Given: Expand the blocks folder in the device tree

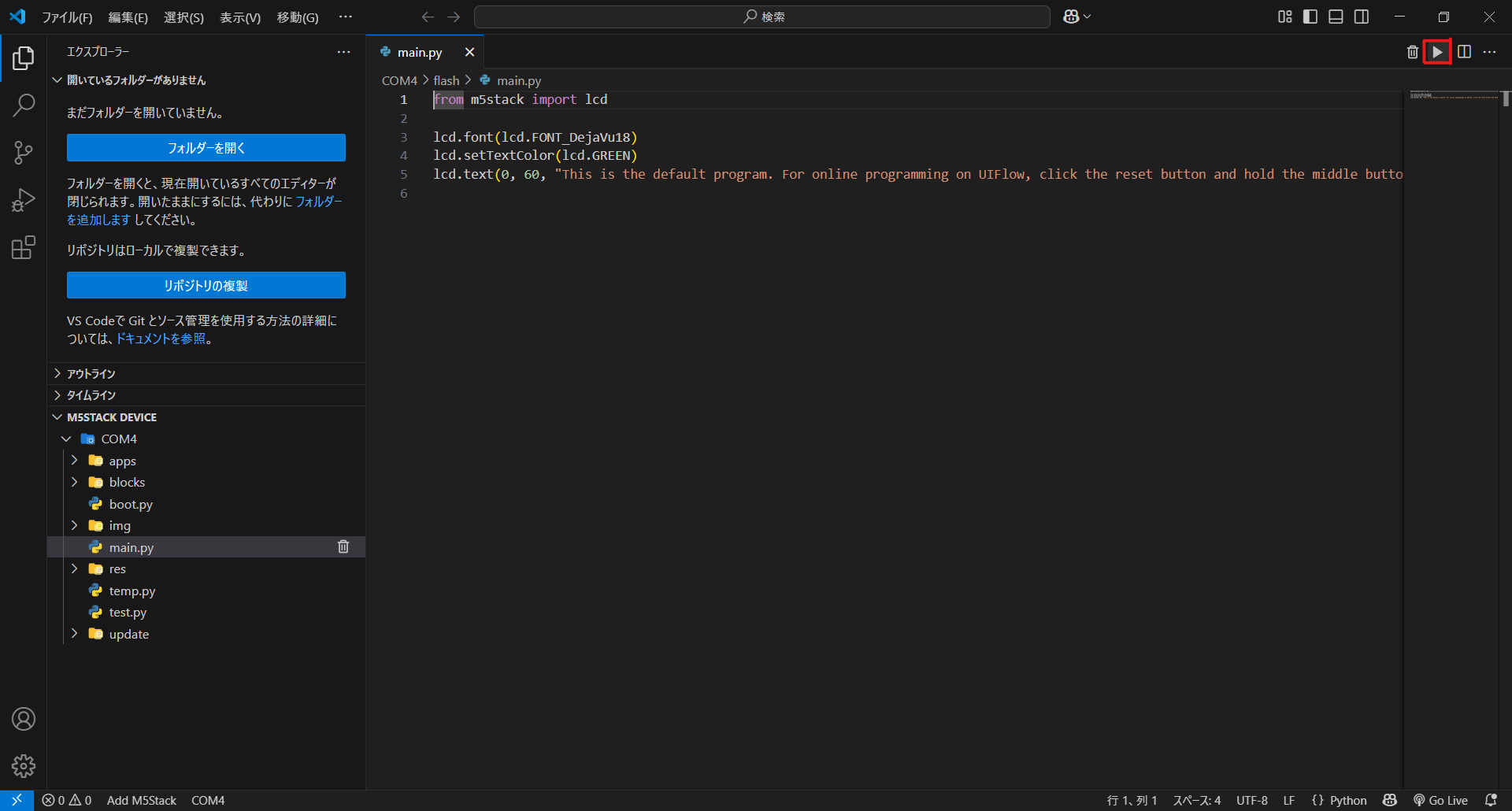Looking at the screenshot, I should click(75, 482).
